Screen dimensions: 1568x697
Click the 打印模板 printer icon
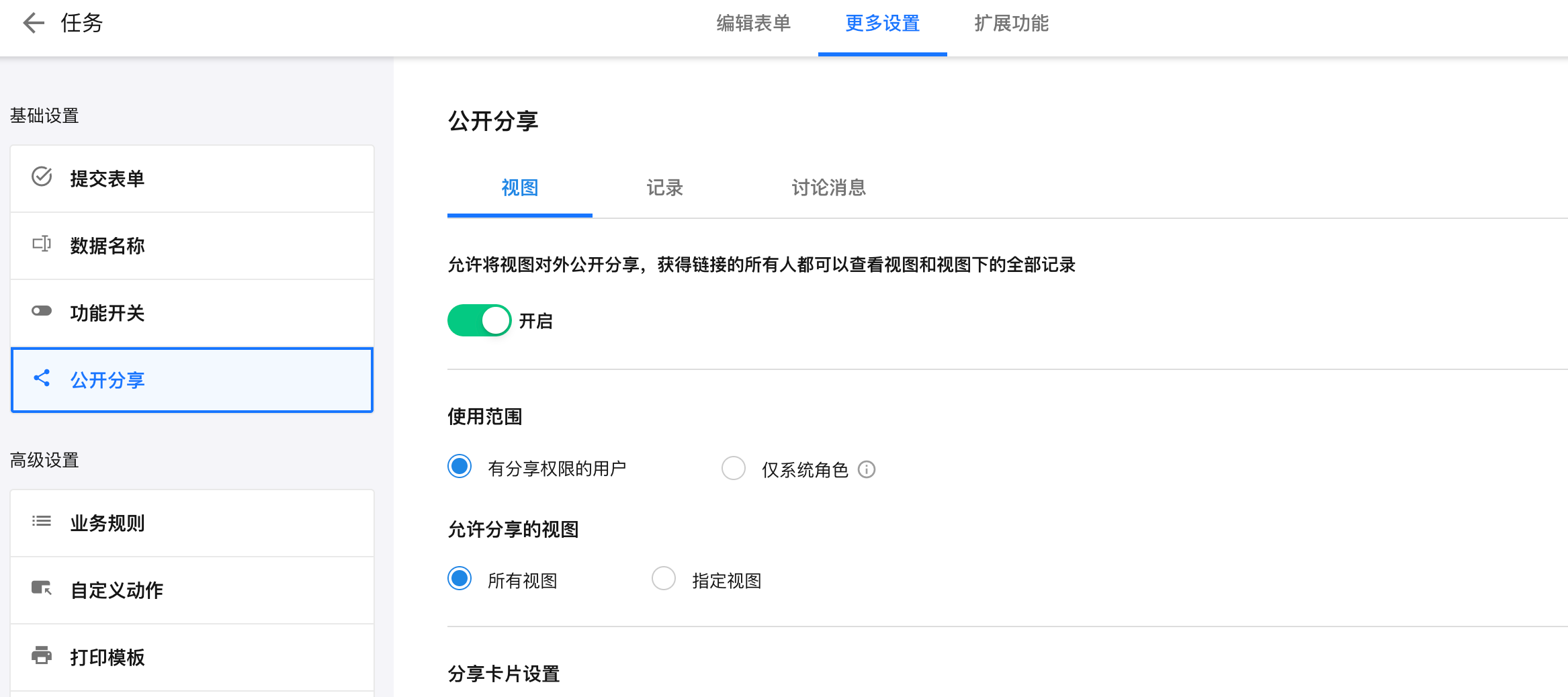42,655
